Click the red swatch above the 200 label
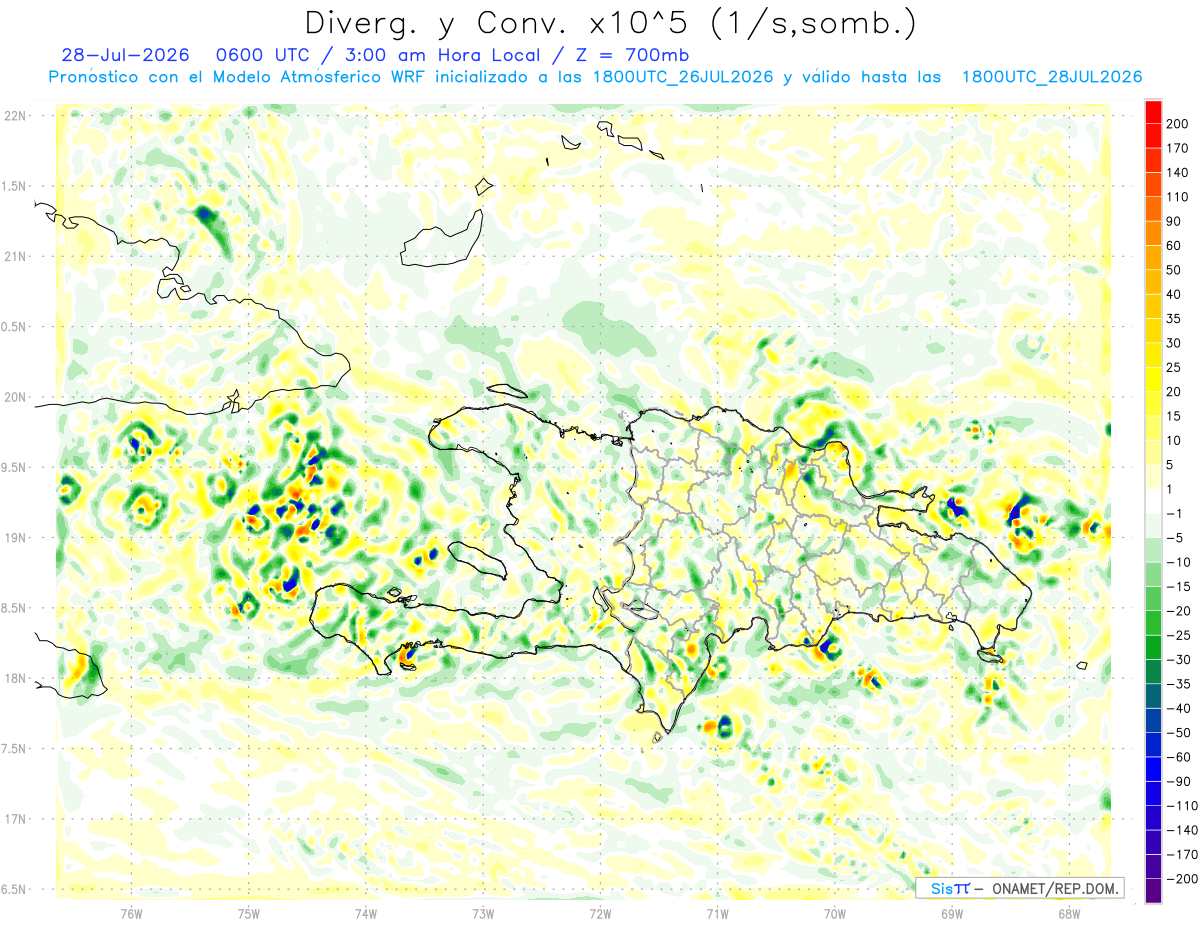1200x927 pixels. click(1153, 111)
